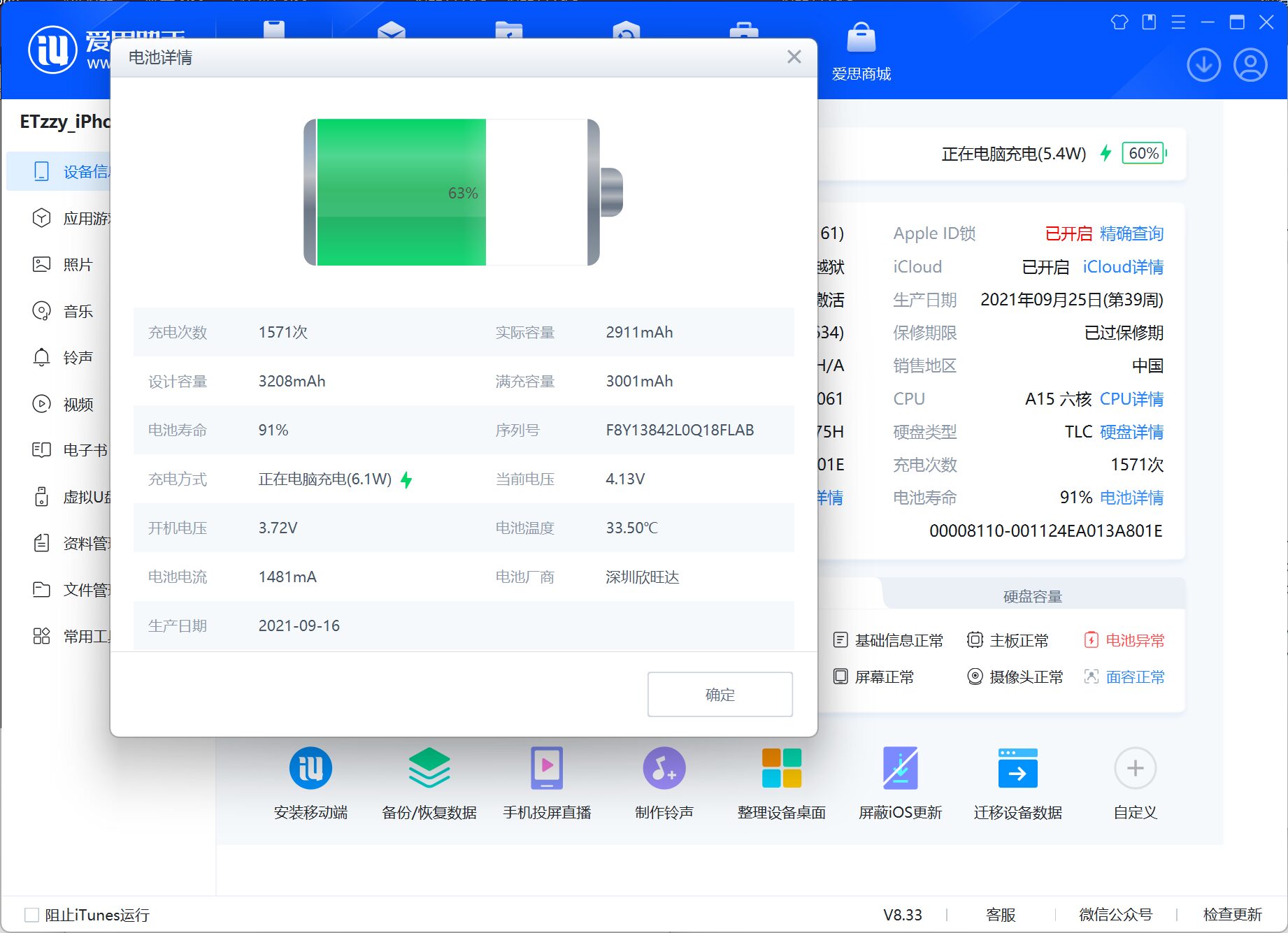Screen dimensions: 1288x933
Task: Click the serial number F8Y13842L0Q18FLAB
Action: (680, 430)
